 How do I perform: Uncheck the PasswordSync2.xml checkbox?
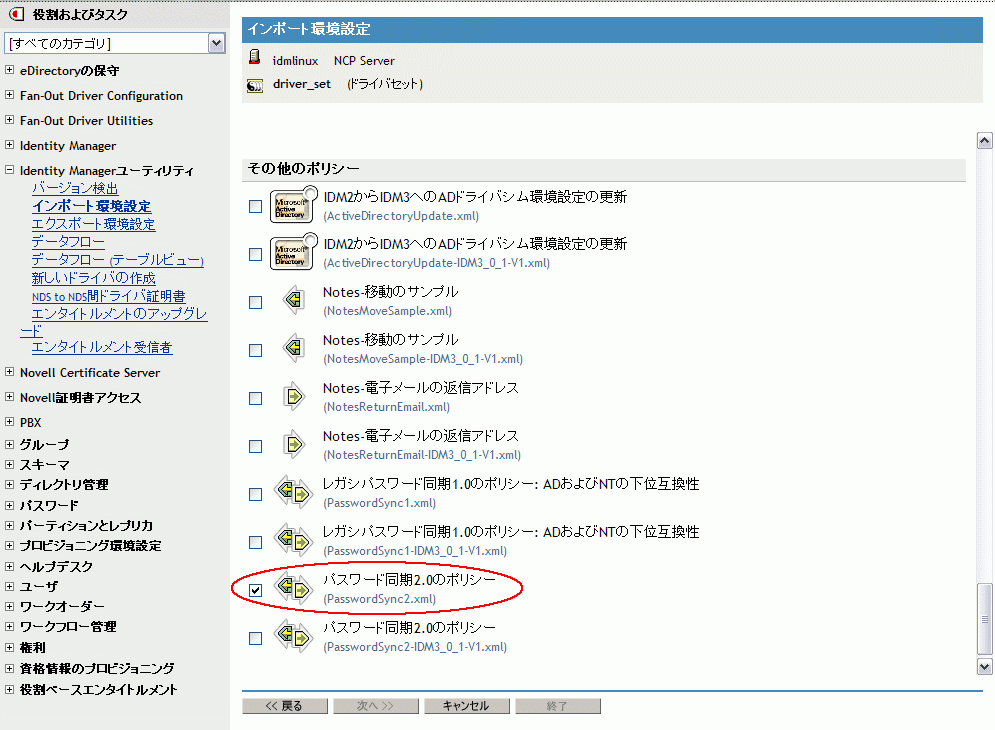pyautogui.click(x=255, y=590)
